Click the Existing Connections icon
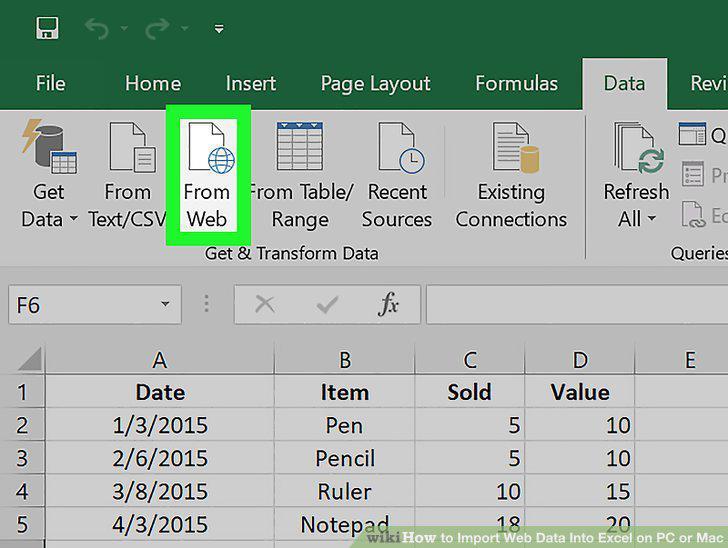Screen dimensions: 728x548 [515, 147]
